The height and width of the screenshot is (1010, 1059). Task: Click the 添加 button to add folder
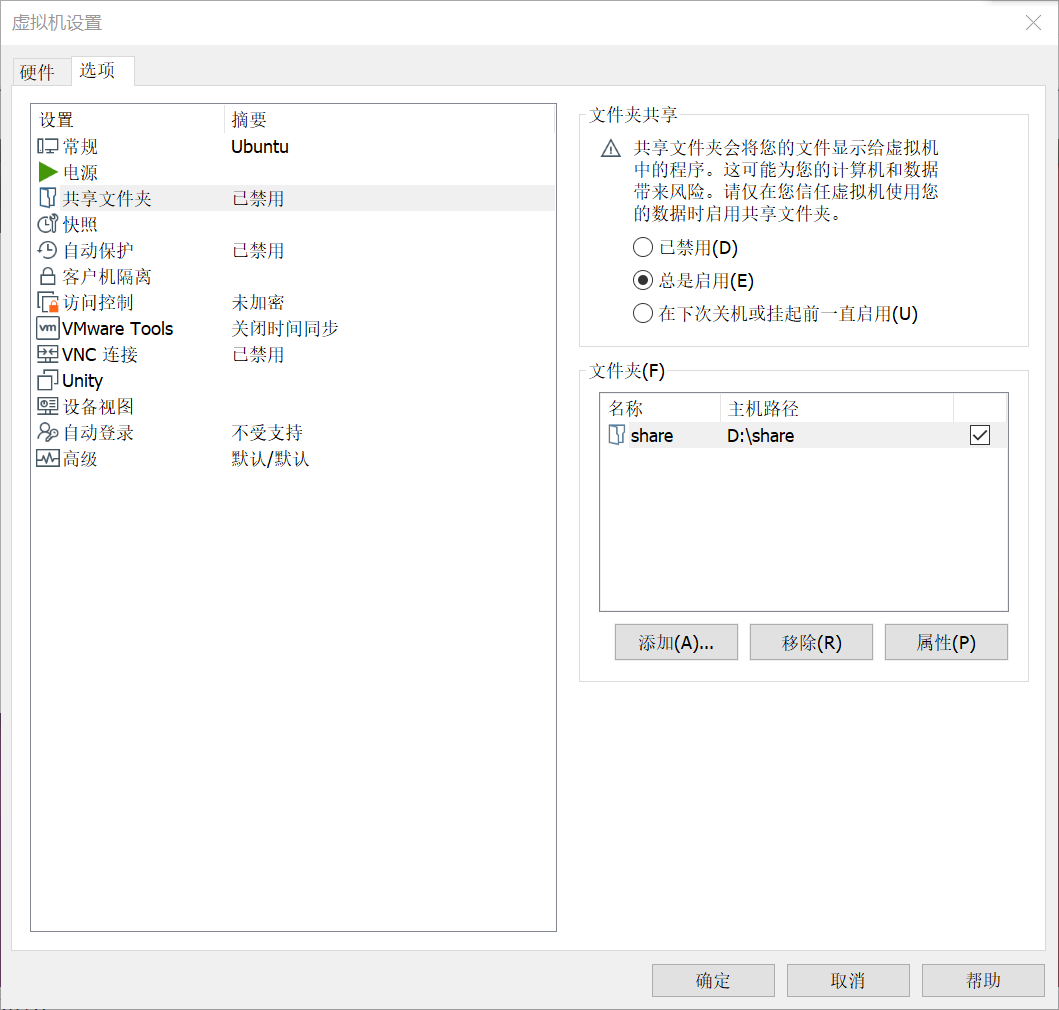coord(676,641)
